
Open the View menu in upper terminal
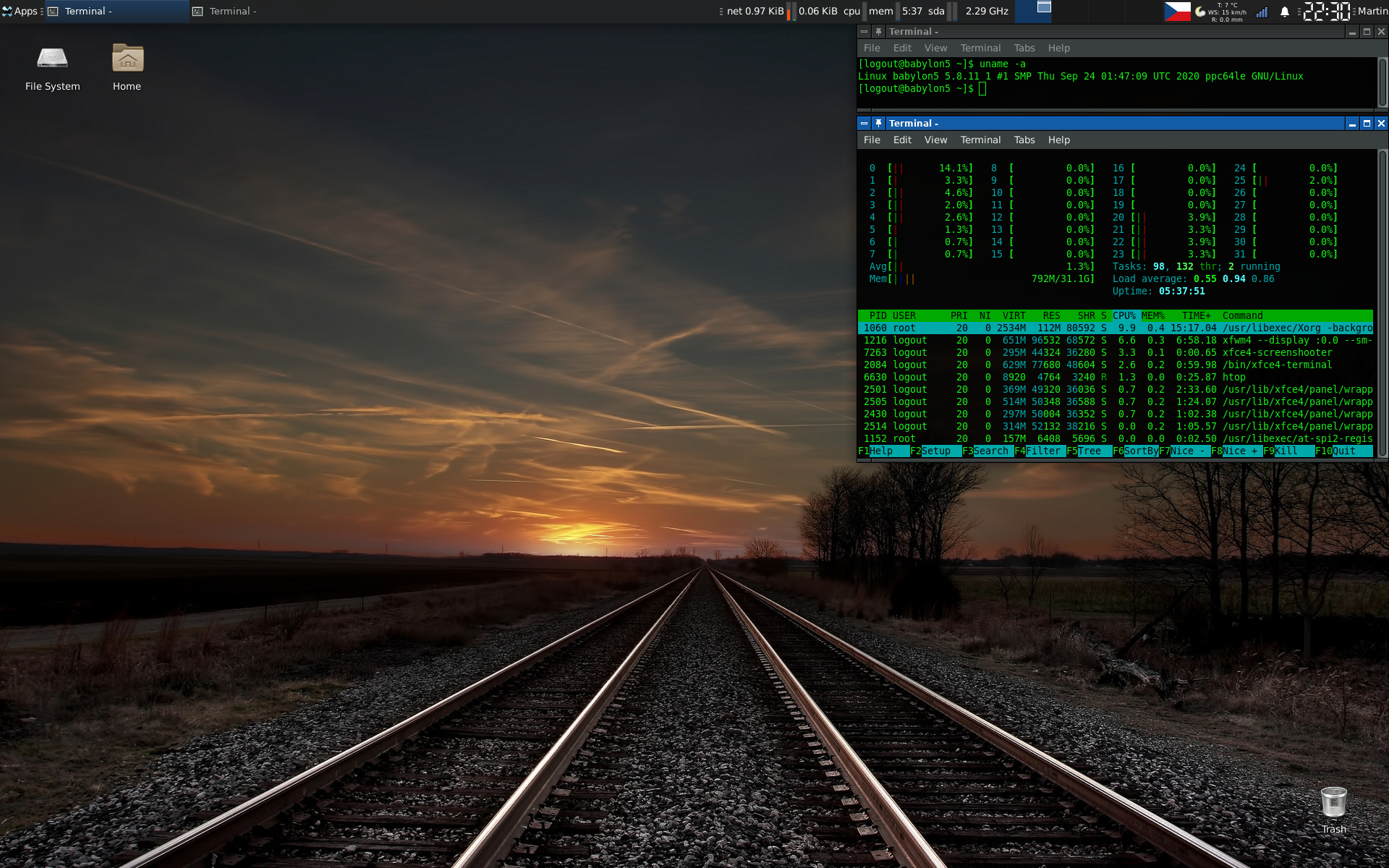coord(935,48)
